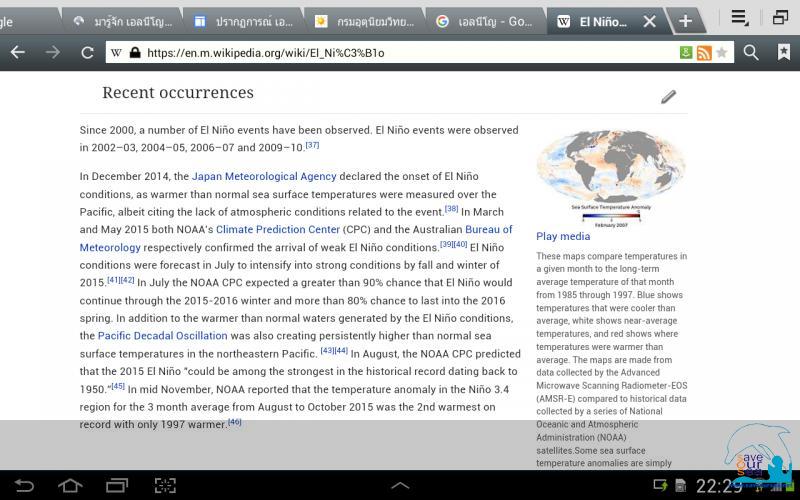800x500 pixels.
Task: Follow Pacific Decadal Oscillation link
Action: pyautogui.click(x=162, y=336)
